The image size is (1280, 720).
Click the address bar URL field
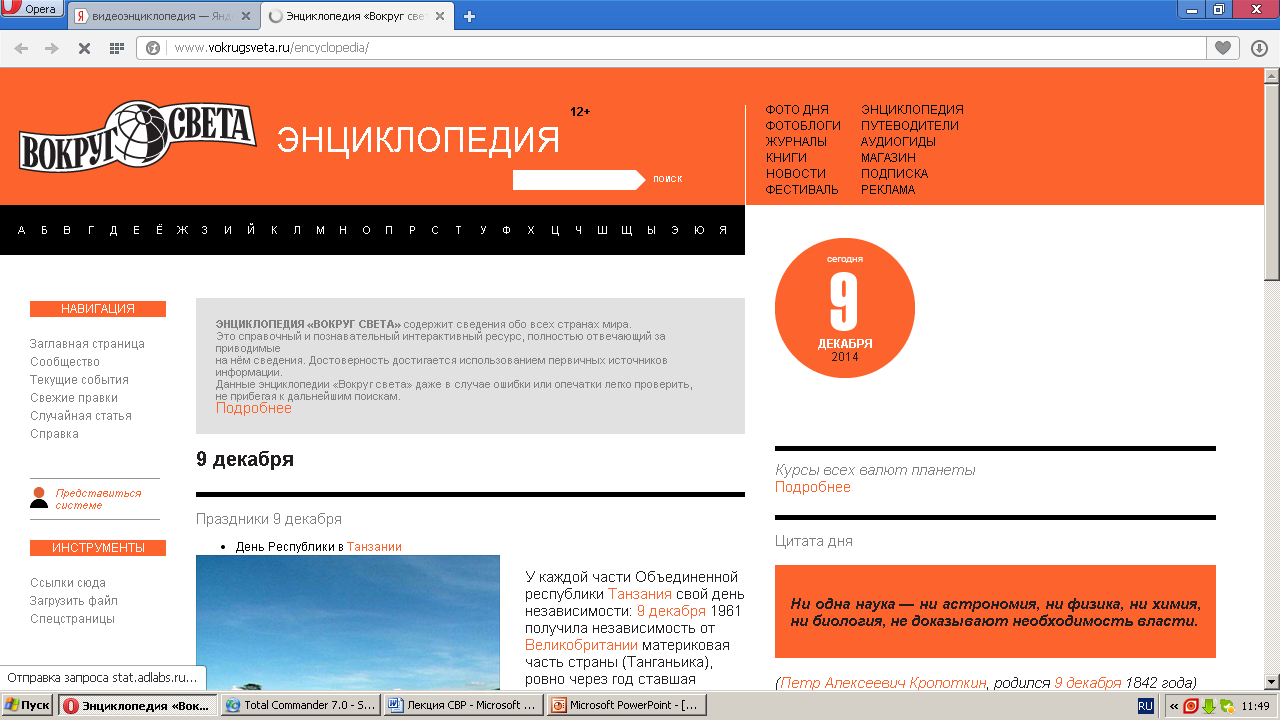point(670,48)
